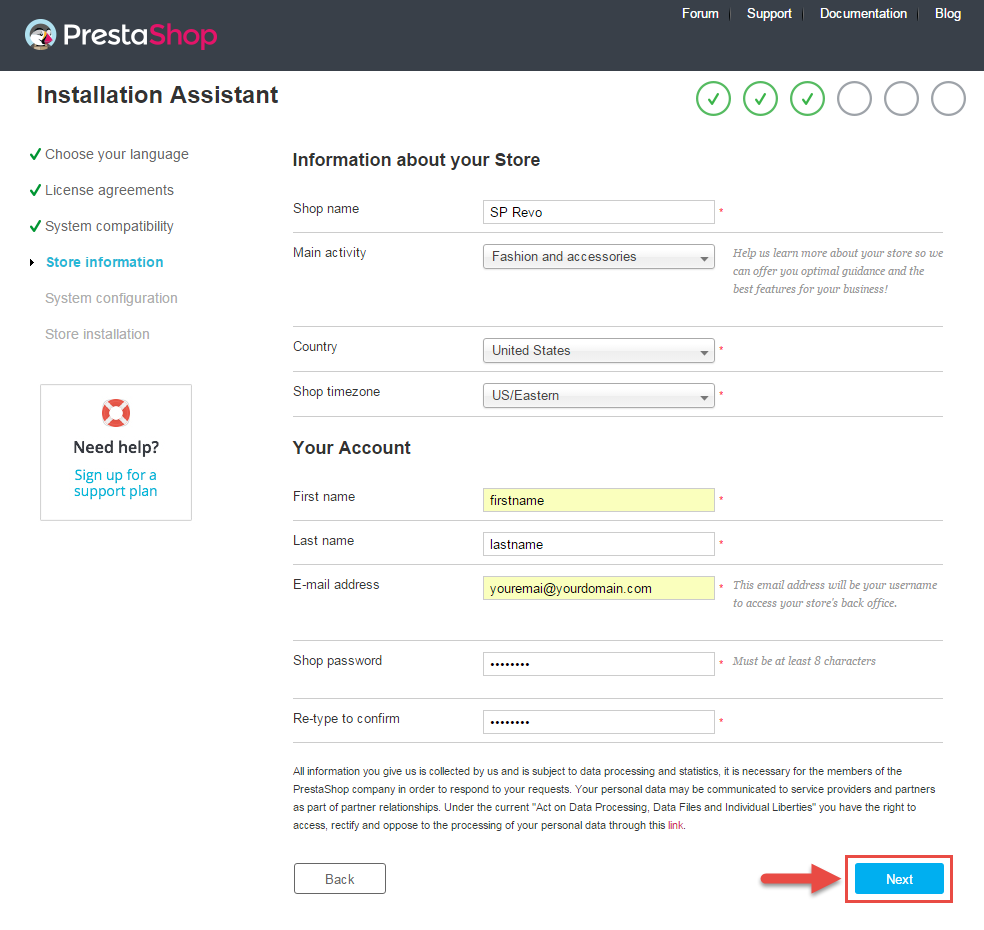Open the data processing link

(x=675, y=825)
